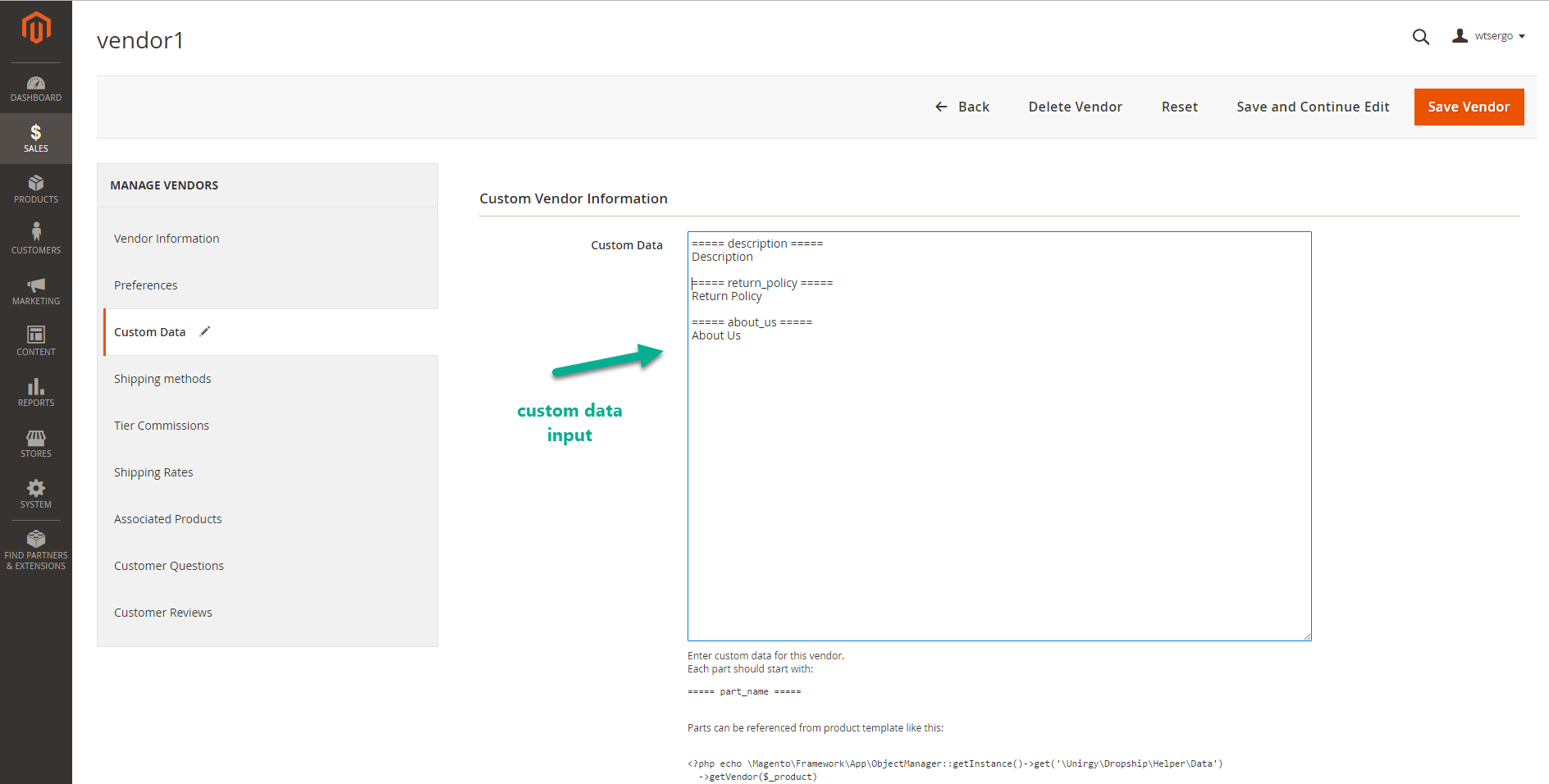
Task: Click the '->getVendor($_product)' code line
Action: coord(758,777)
